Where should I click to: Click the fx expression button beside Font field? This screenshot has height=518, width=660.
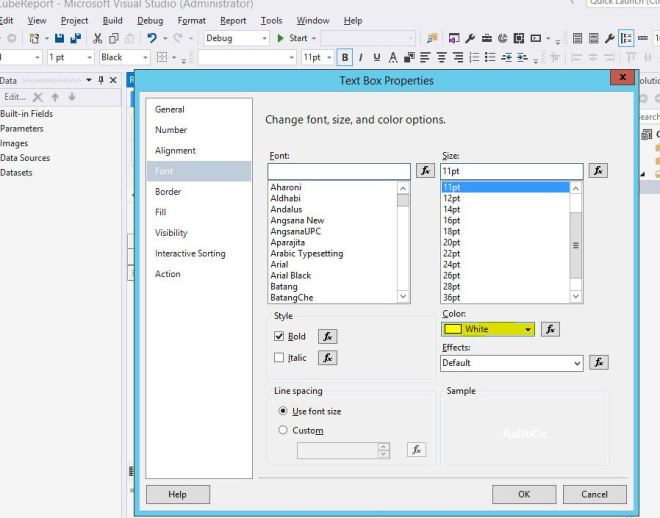click(x=424, y=172)
